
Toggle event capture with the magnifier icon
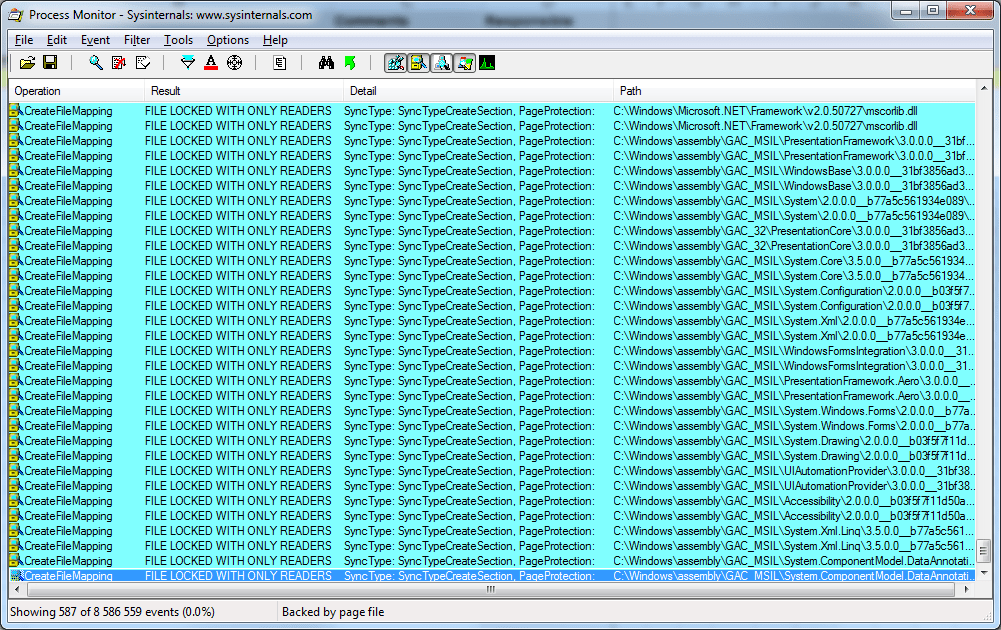[96, 63]
